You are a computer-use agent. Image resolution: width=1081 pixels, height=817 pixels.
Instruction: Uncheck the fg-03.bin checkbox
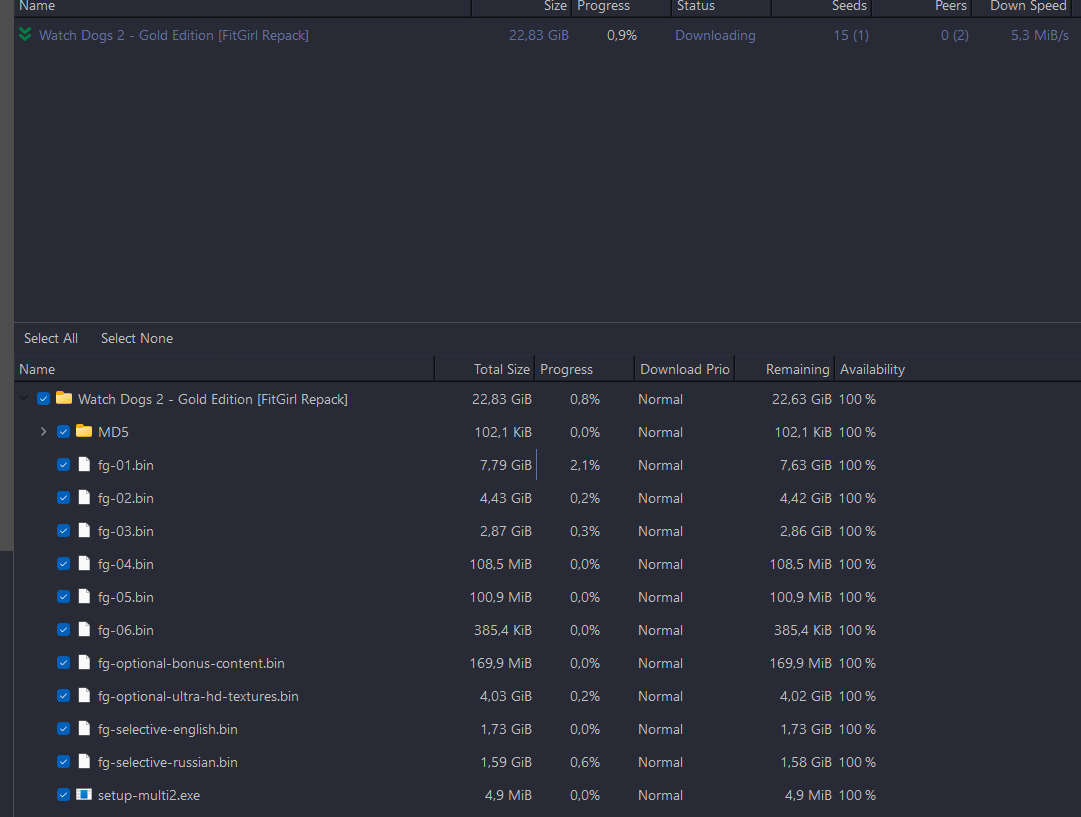(63, 531)
